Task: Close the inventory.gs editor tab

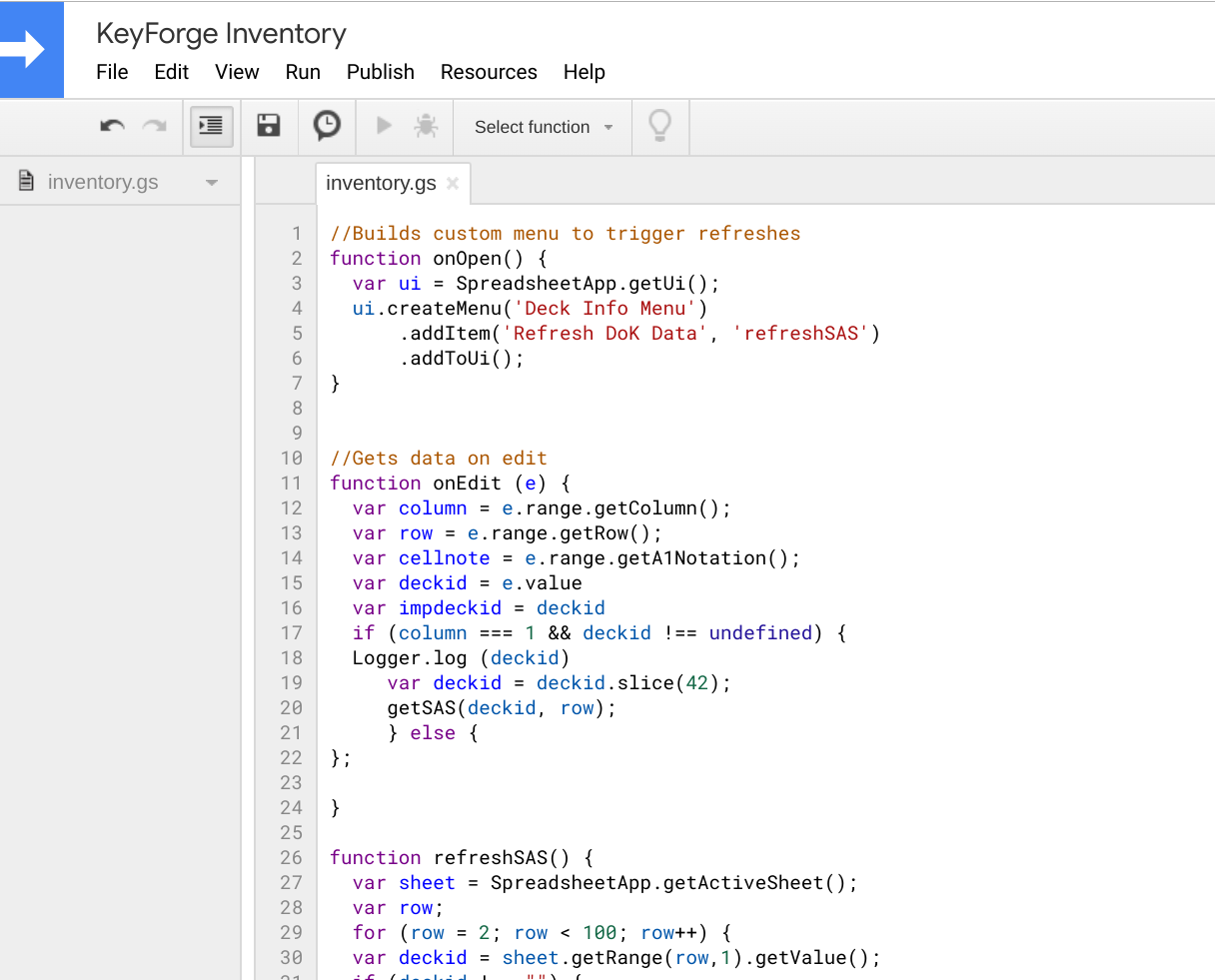Action: click(453, 183)
